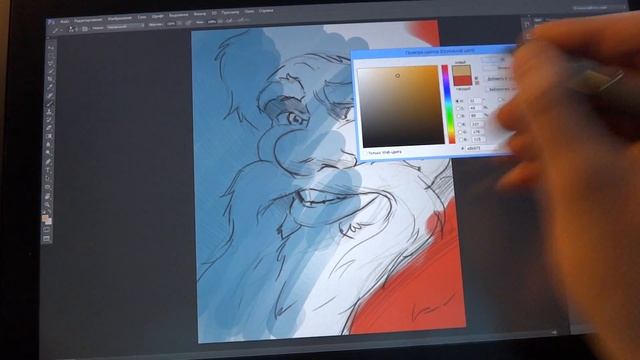The image size is (640, 360).
Task: Open the Фильтр menu
Action: pyautogui.click(x=200, y=14)
